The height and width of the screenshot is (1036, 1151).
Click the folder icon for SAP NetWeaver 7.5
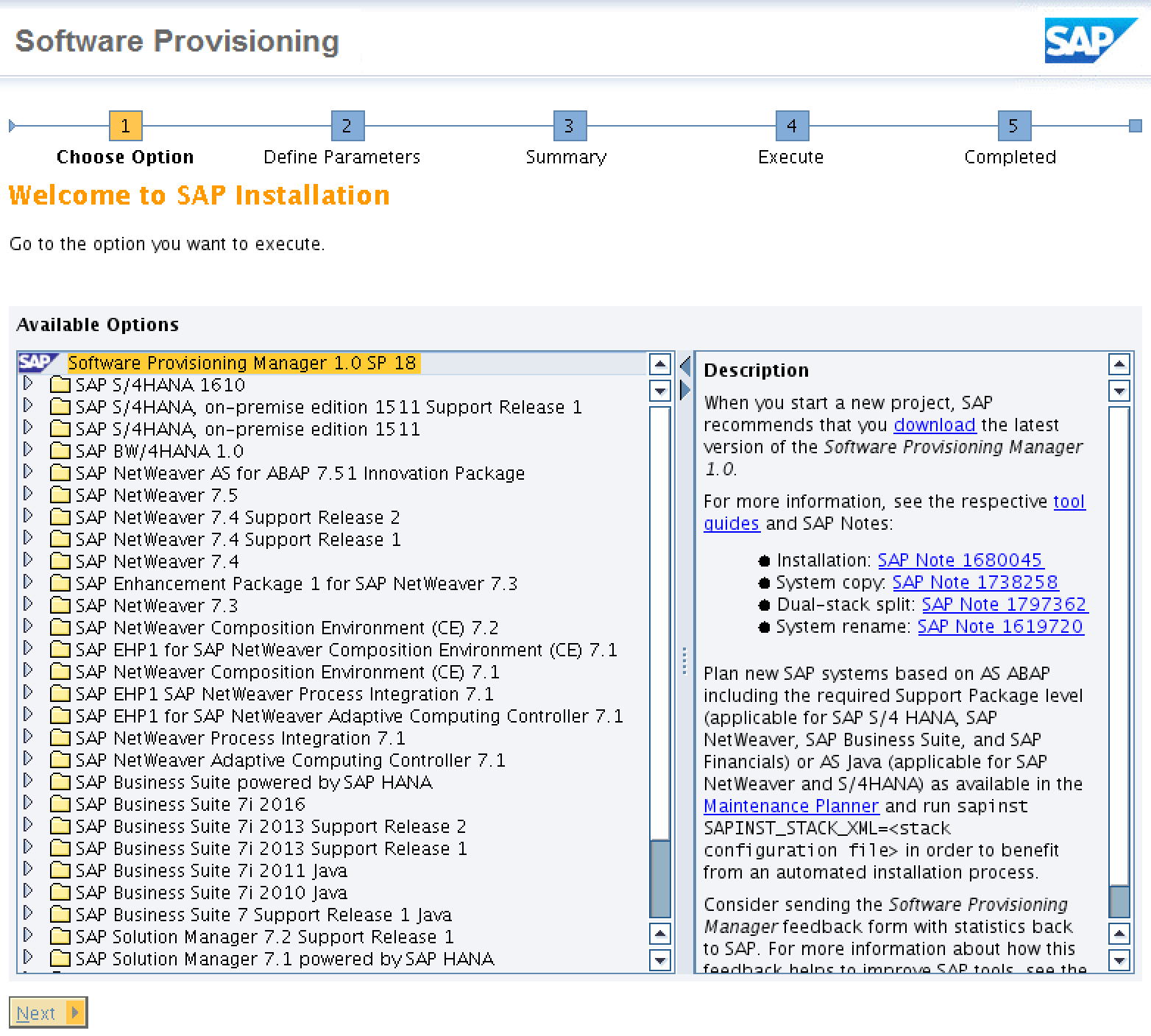(x=60, y=495)
